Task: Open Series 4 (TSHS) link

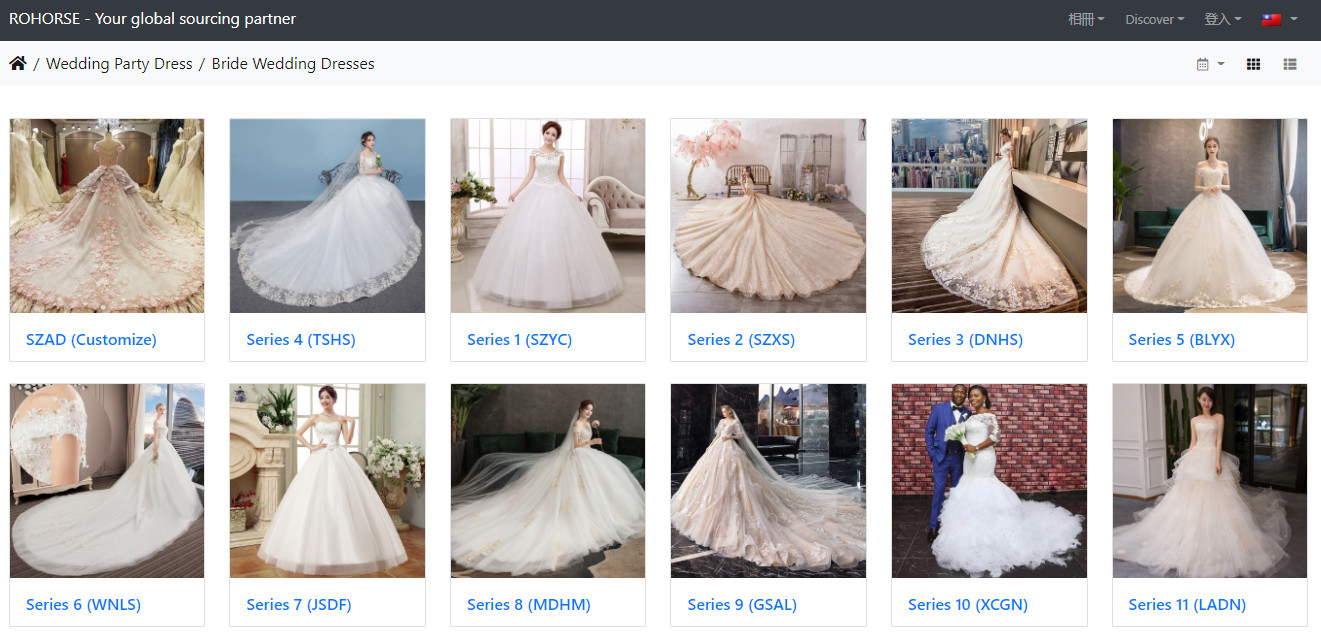Action: coord(301,340)
